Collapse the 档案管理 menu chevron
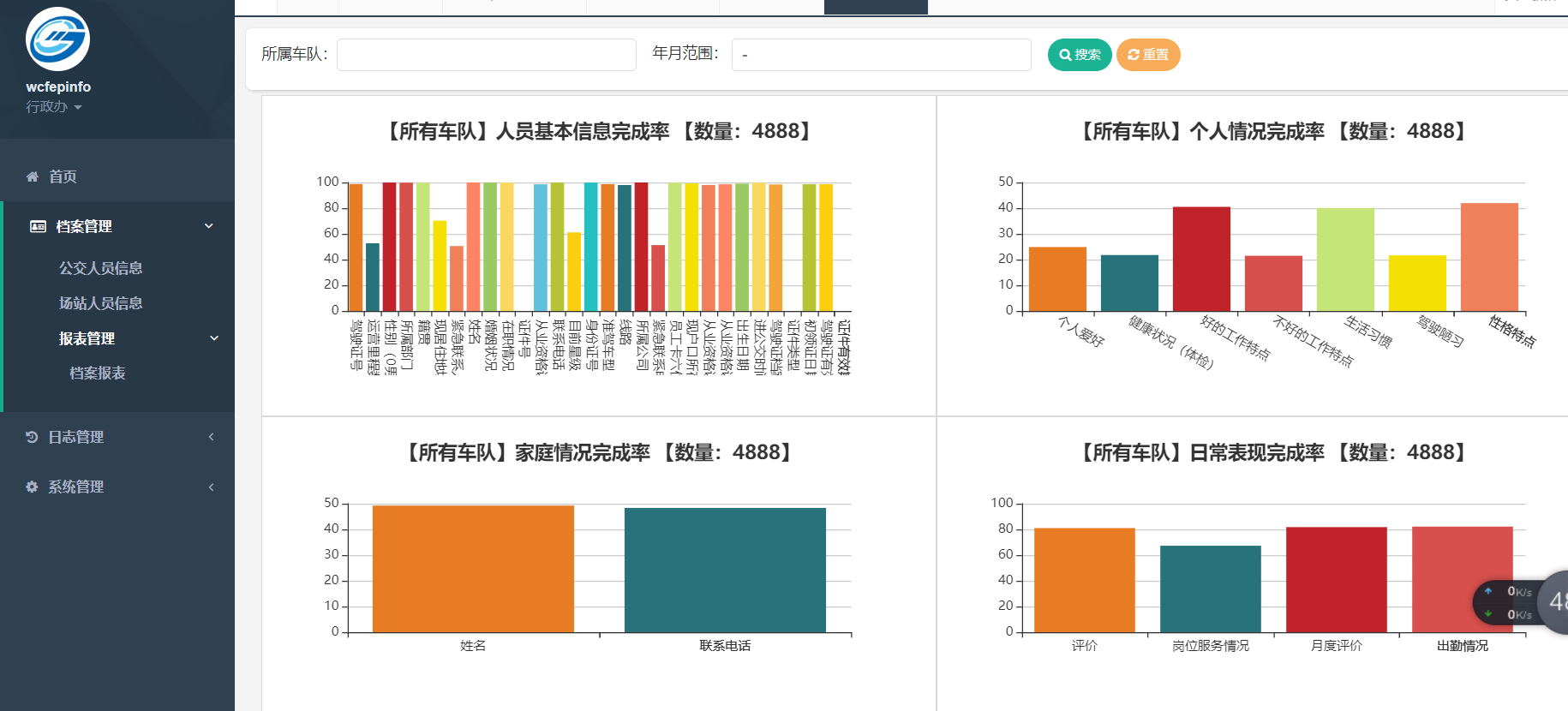The height and width of the screenshot is (711, 1568). (x=209, y=226)
